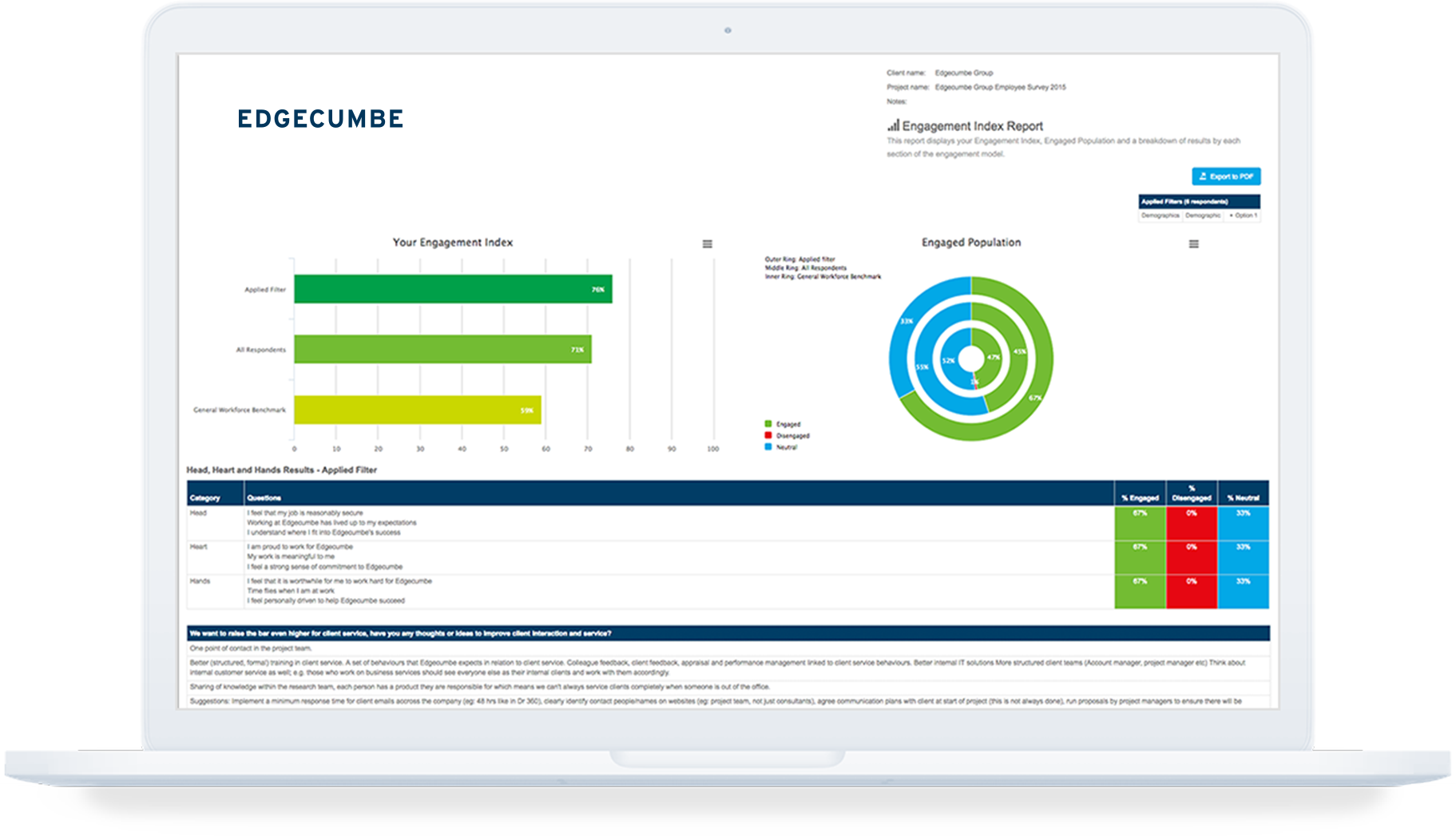The image size is (1456, 836).
Task: Select the Head category cell
Action: 215,523
